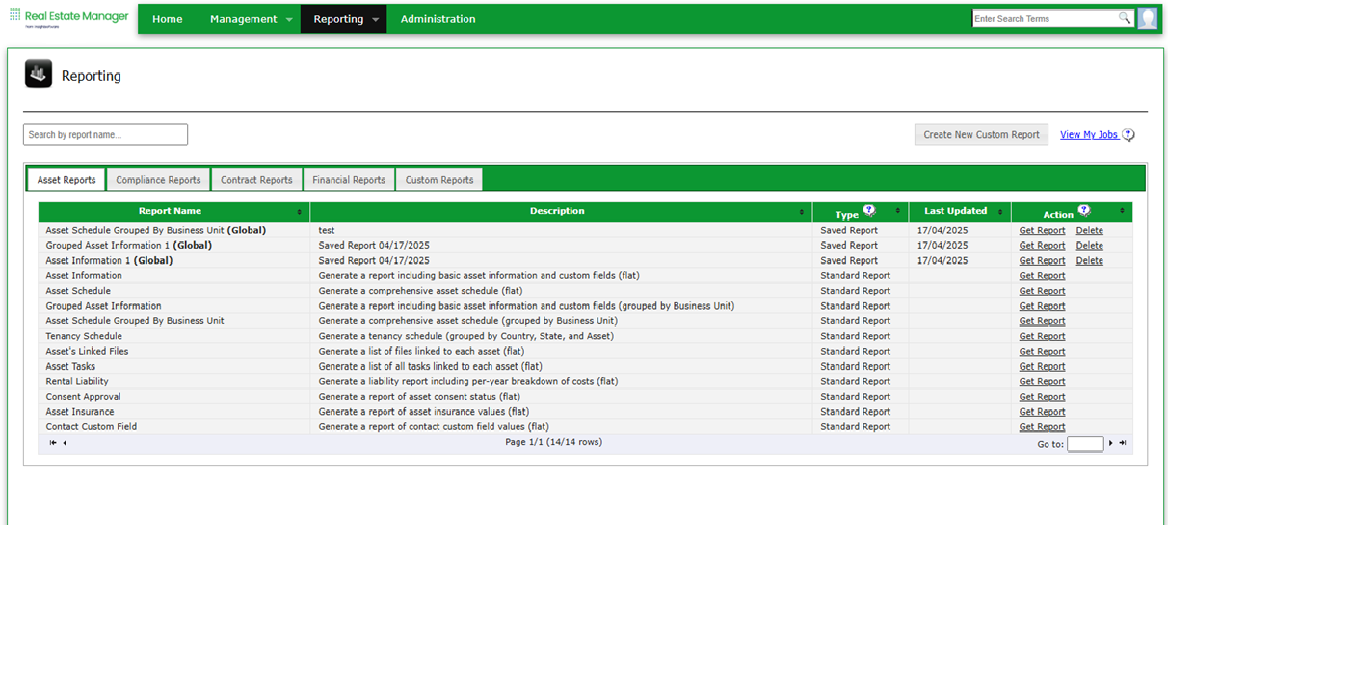Switch to Contract Reports tab
1364x688 pixels.
tap(257, 180)
